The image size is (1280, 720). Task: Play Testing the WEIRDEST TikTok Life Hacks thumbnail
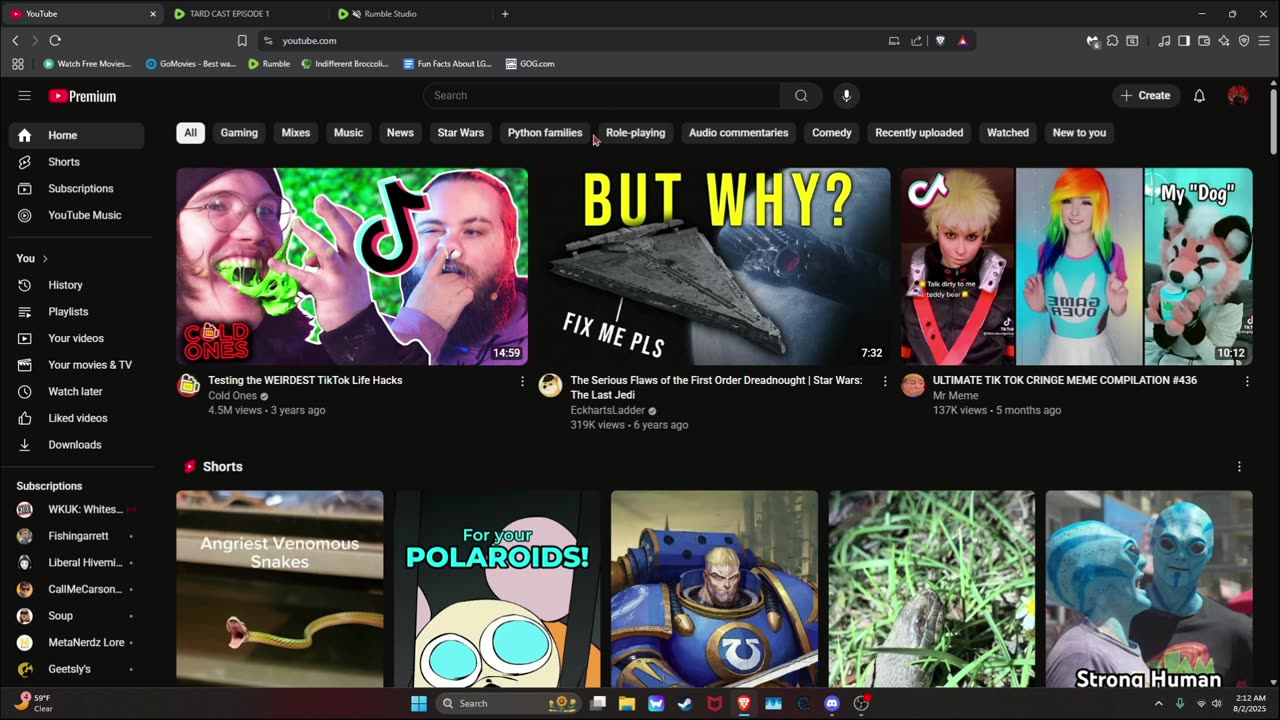(352, 266)
